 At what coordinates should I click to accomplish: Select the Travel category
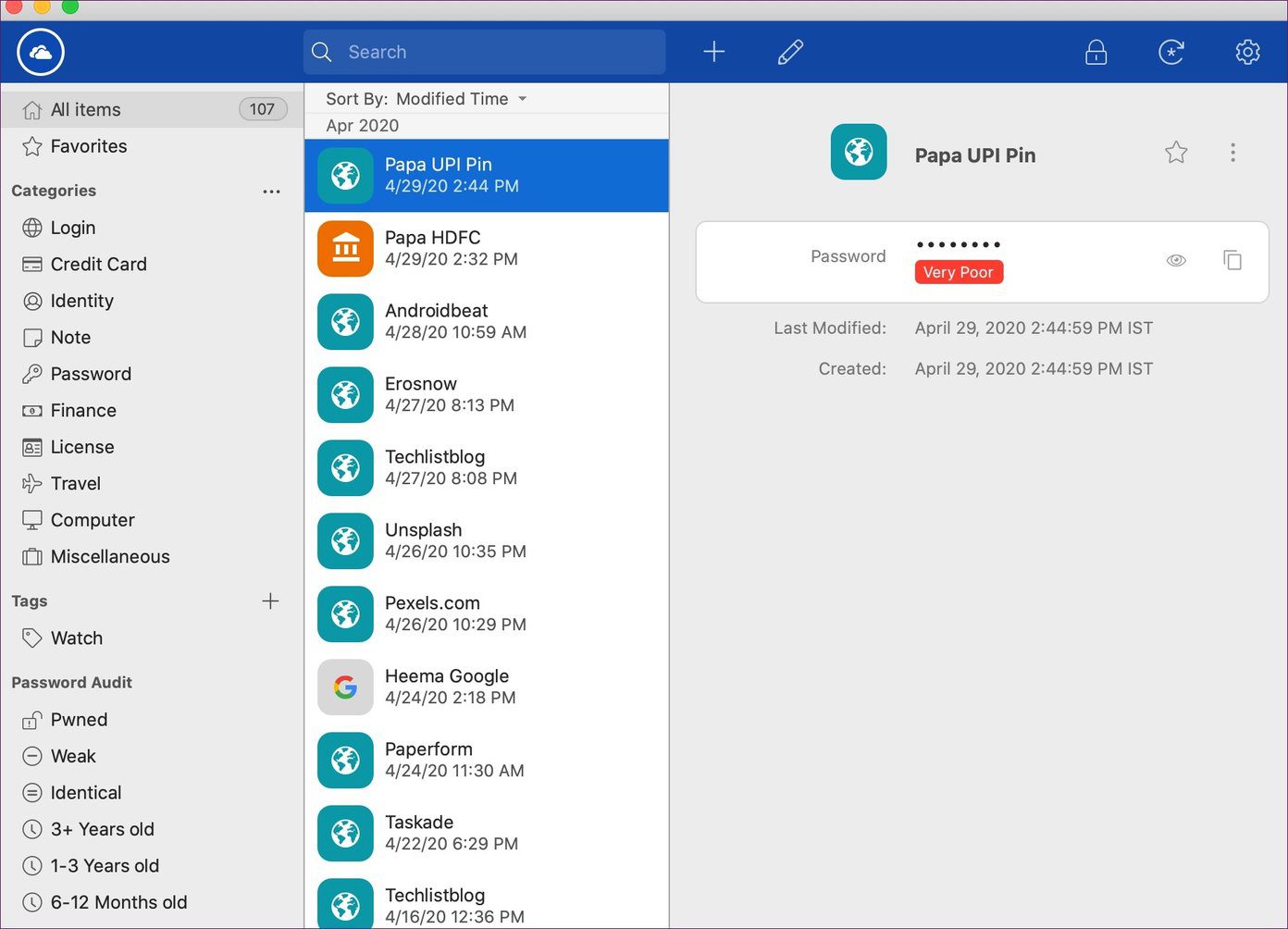point(152,484)
